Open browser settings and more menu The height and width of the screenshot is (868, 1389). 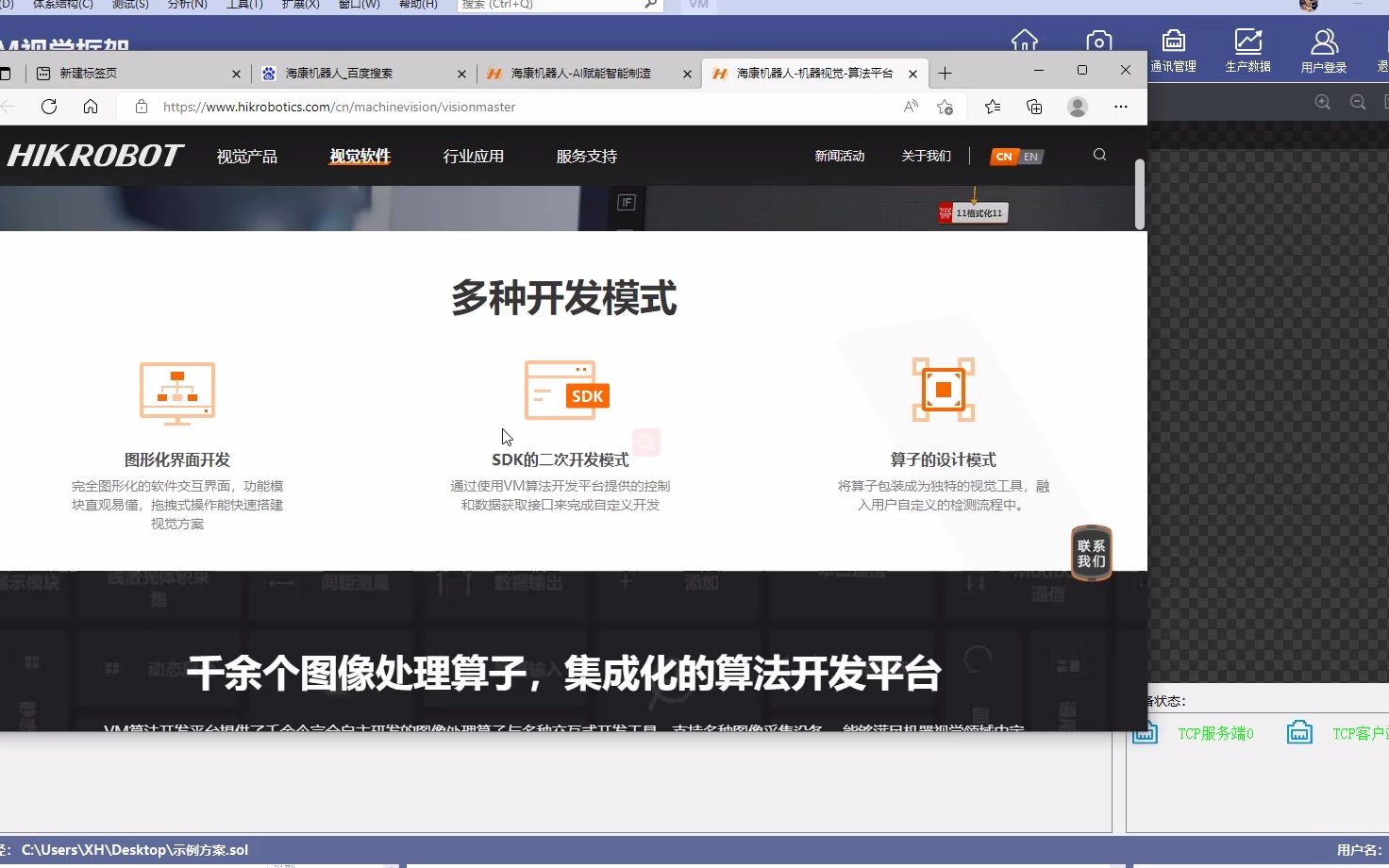coord(1121,107)
